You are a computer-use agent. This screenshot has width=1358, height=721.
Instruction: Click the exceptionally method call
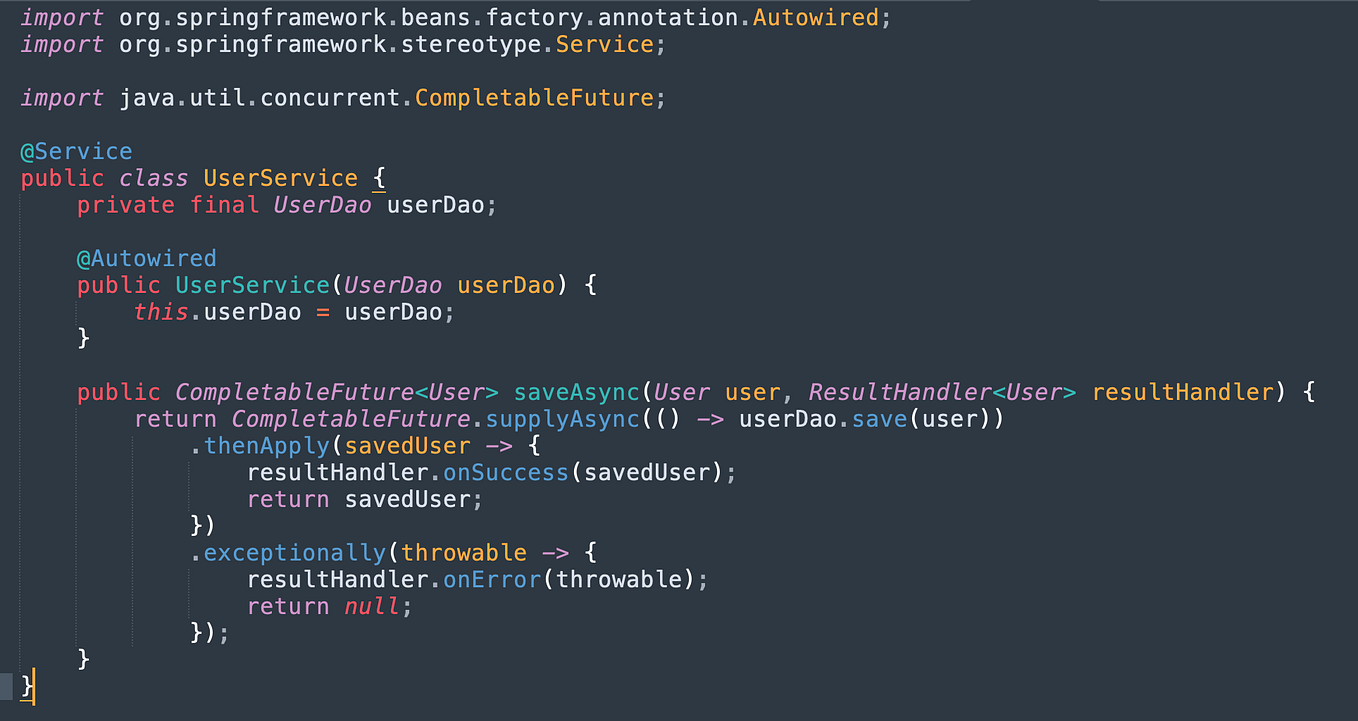coord(294,552)
